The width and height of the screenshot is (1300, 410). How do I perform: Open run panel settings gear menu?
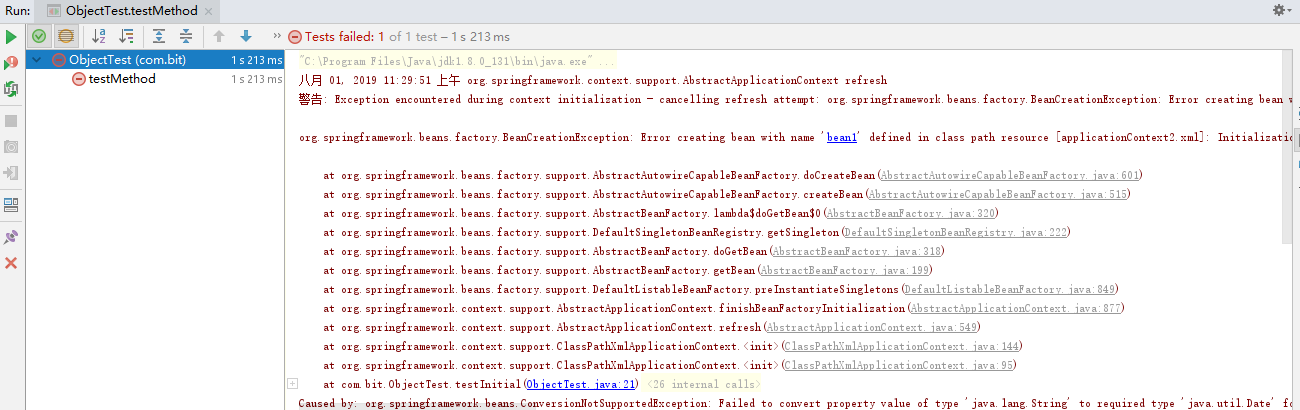(x=1281, y=9)
